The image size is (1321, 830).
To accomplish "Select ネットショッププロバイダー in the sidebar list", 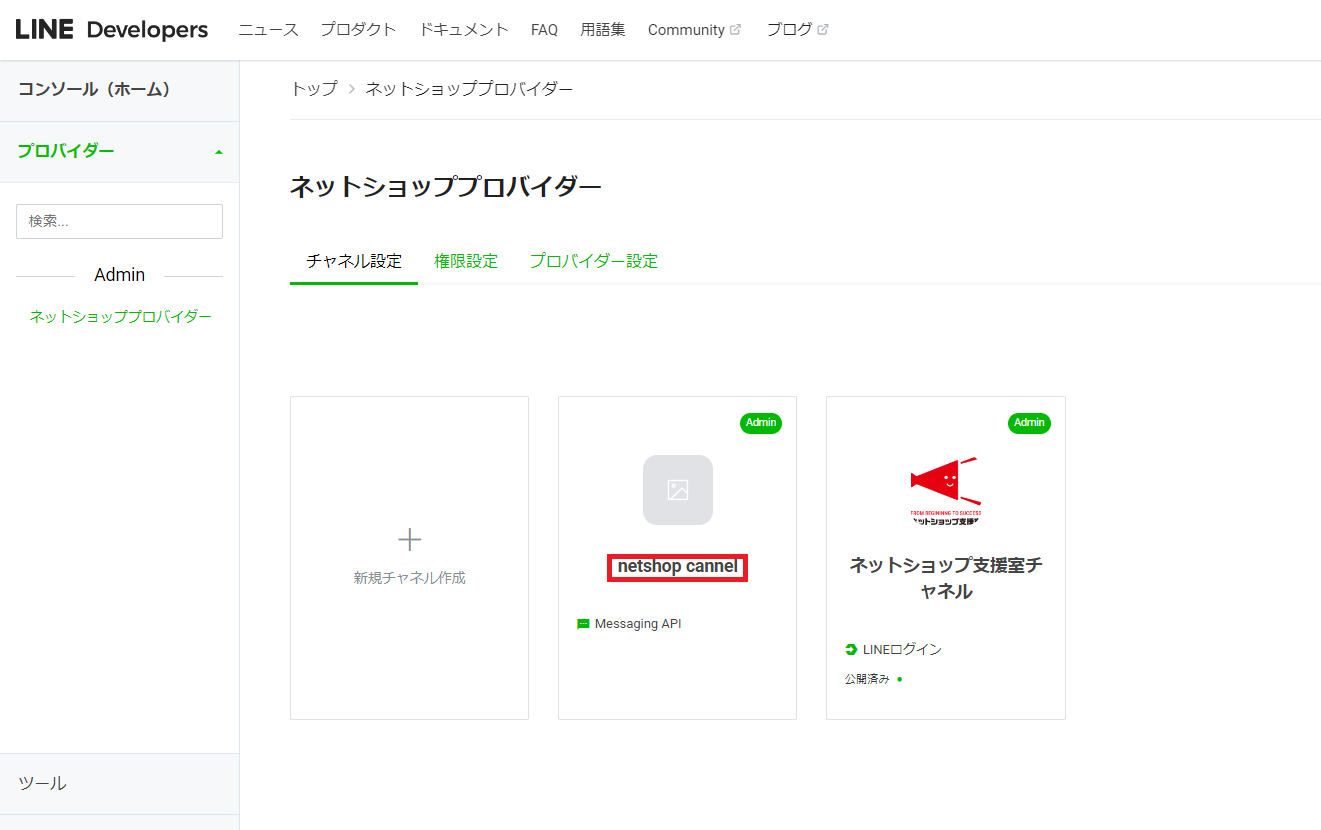I will [x=120, y=317].
